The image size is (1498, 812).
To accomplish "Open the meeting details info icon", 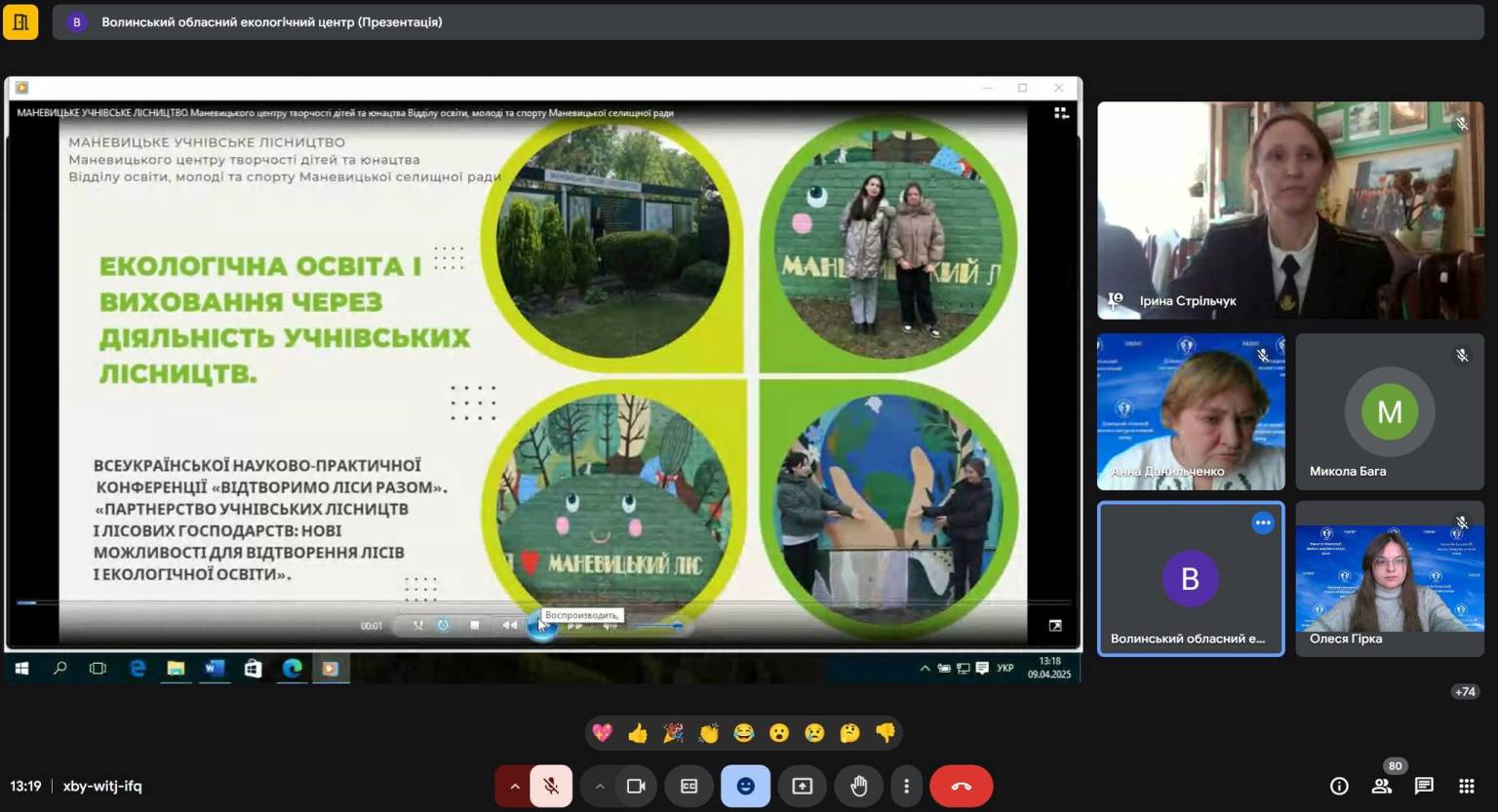I will point(1339,787).
